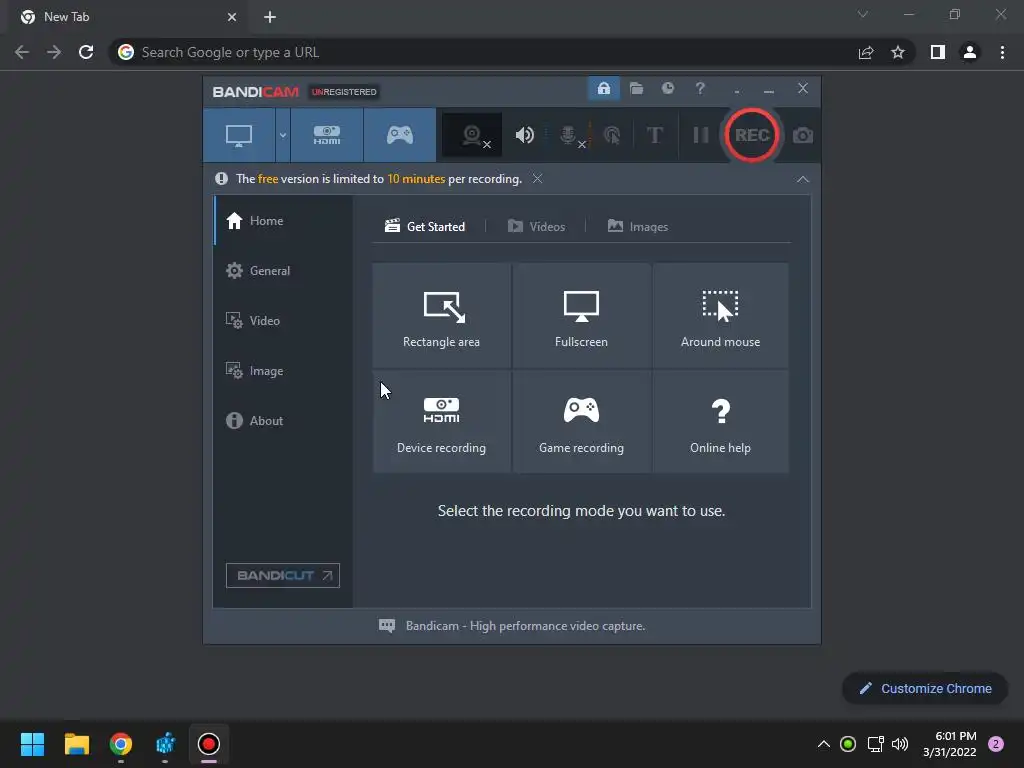The width and height of the screenshot is (1024, 768).
Task: Close the New Tab tab
Action: tap(232, 17)
